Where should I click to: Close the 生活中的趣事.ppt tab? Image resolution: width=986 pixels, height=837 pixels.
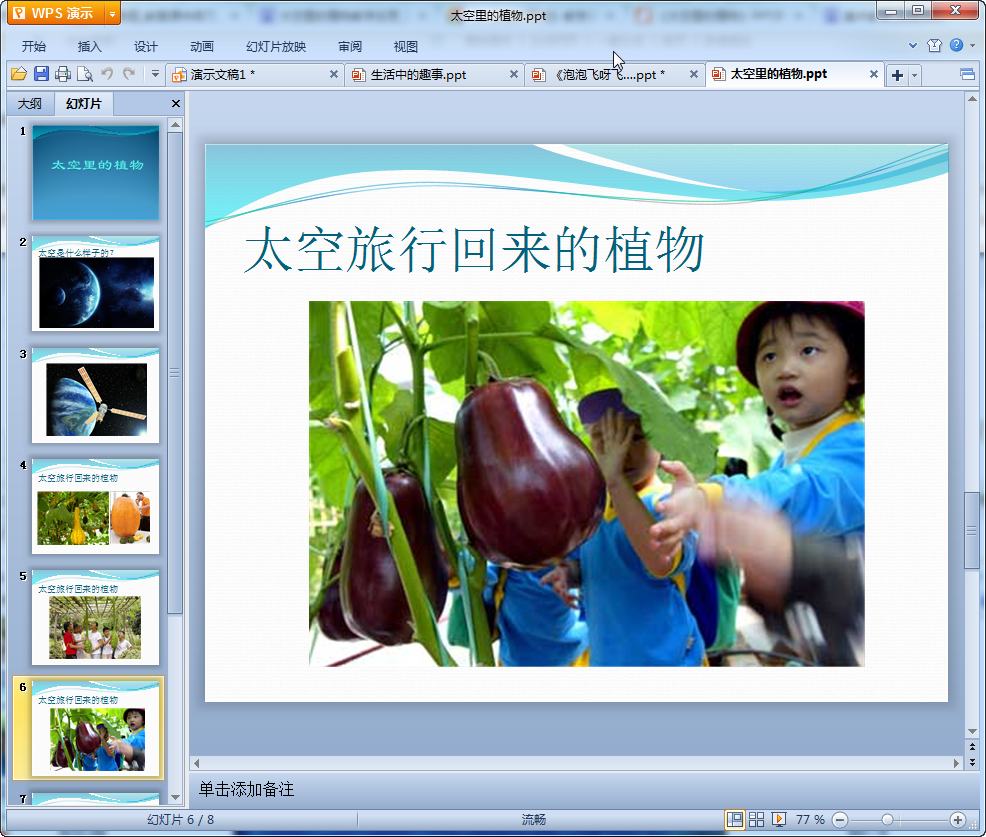(x=514, y=74)
